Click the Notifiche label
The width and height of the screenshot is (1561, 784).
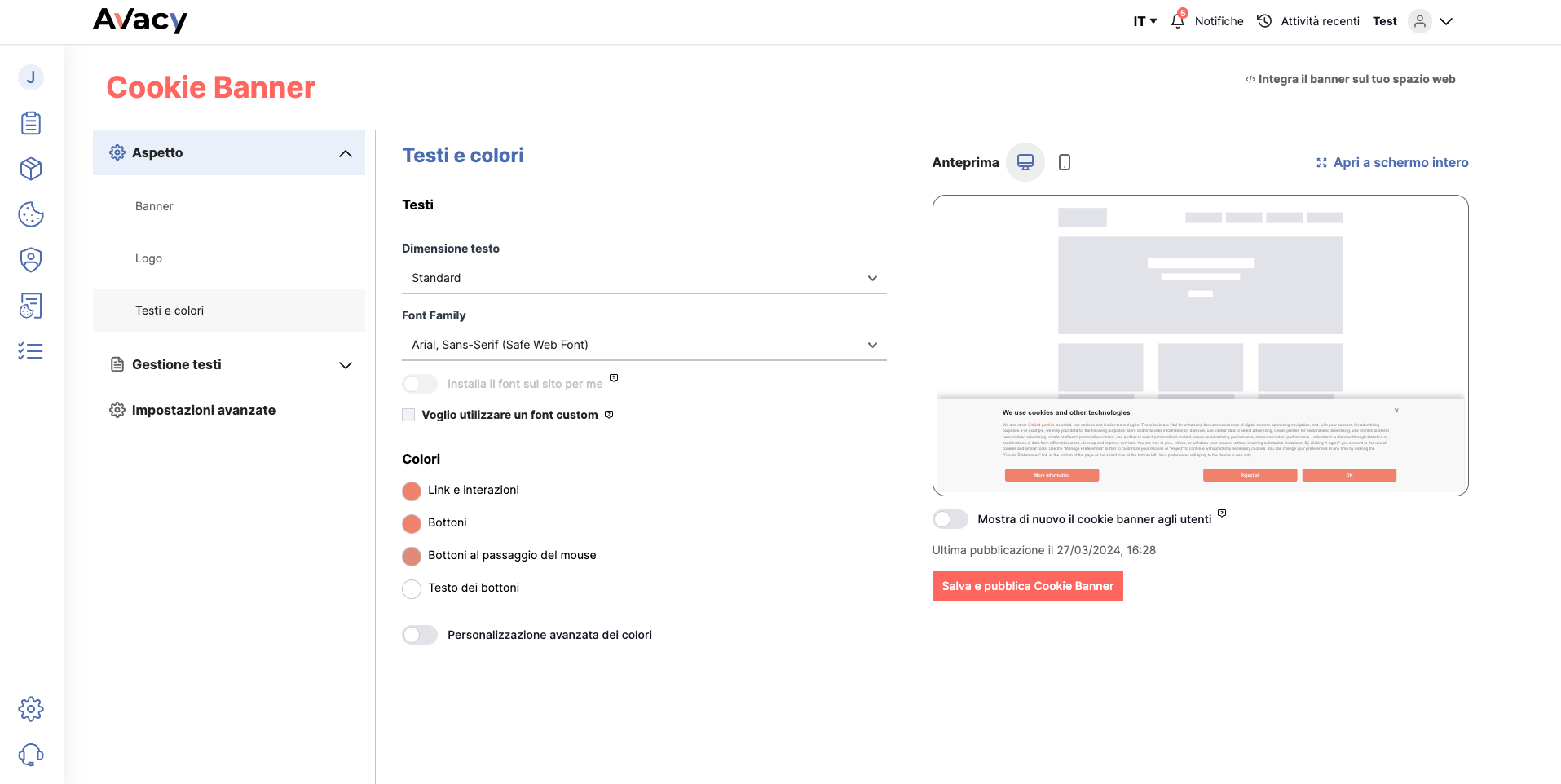click(x=1219, y=21)
